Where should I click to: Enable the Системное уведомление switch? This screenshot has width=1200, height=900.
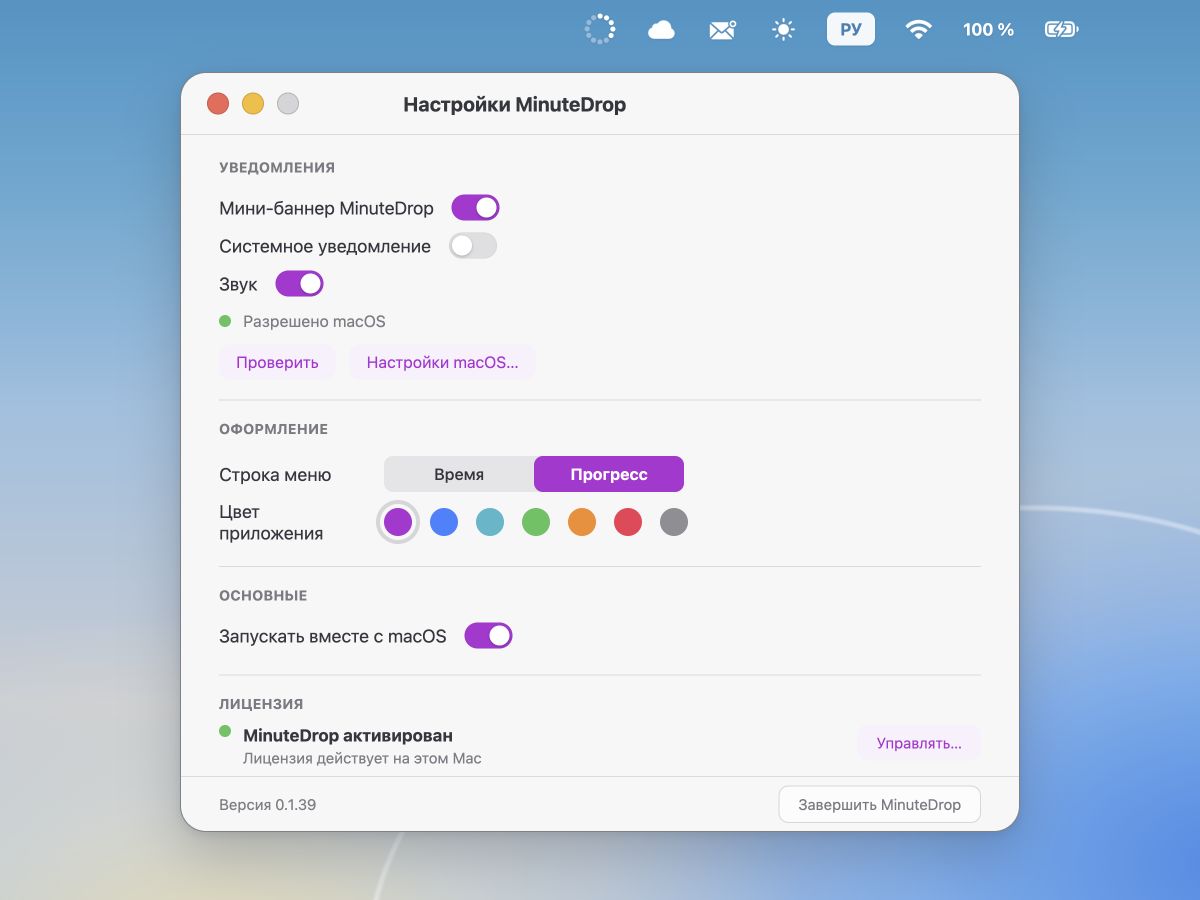(x=473, y=246)
